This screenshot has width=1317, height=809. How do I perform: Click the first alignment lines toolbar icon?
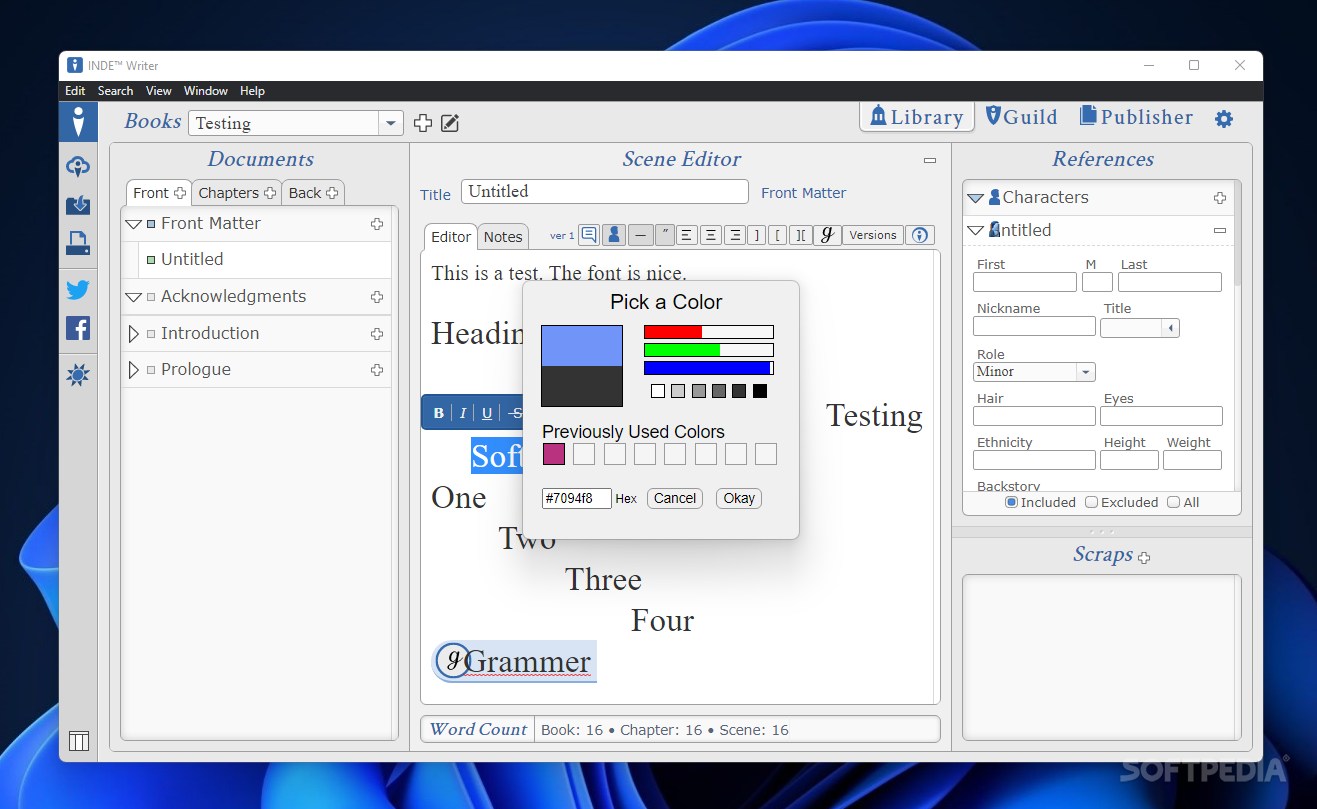(x=687, y=235)
